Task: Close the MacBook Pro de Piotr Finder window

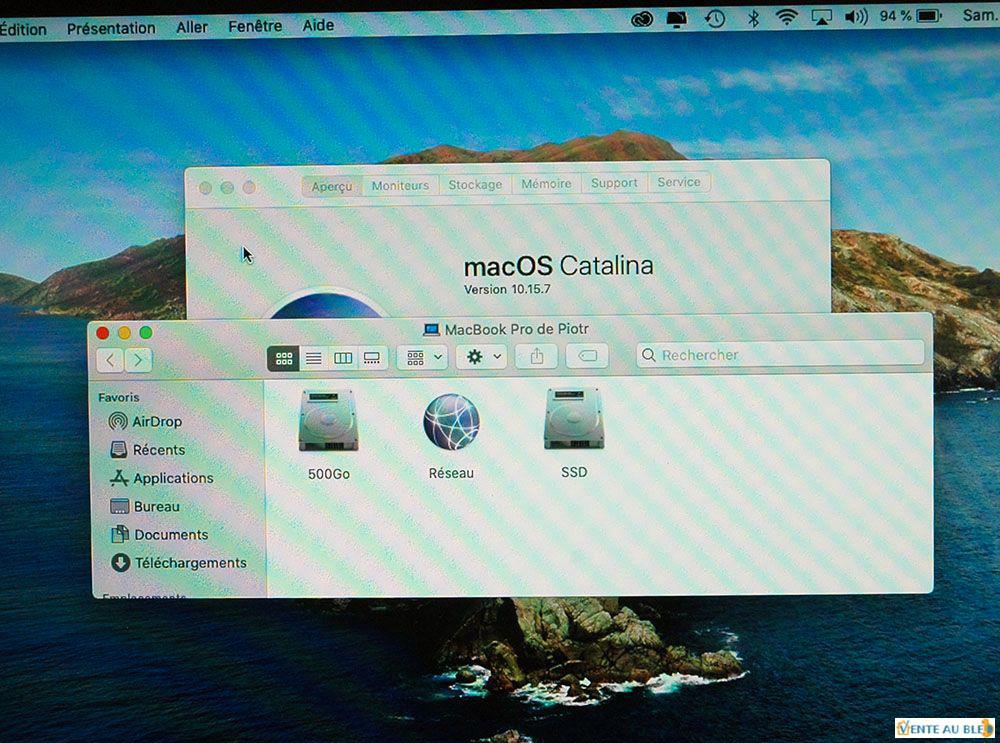Action: pyautogui.click(x=102, y=333)
